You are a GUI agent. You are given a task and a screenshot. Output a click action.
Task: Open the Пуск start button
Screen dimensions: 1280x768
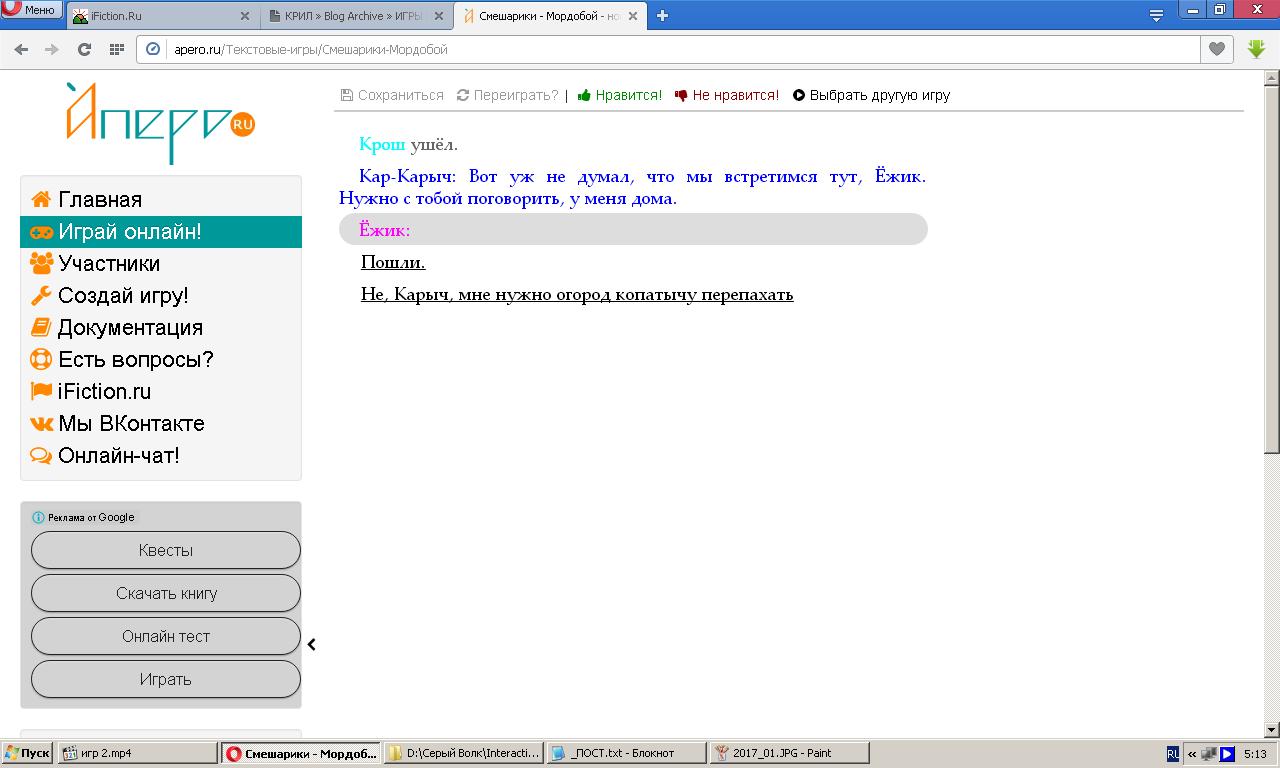(x=27, y=753)
